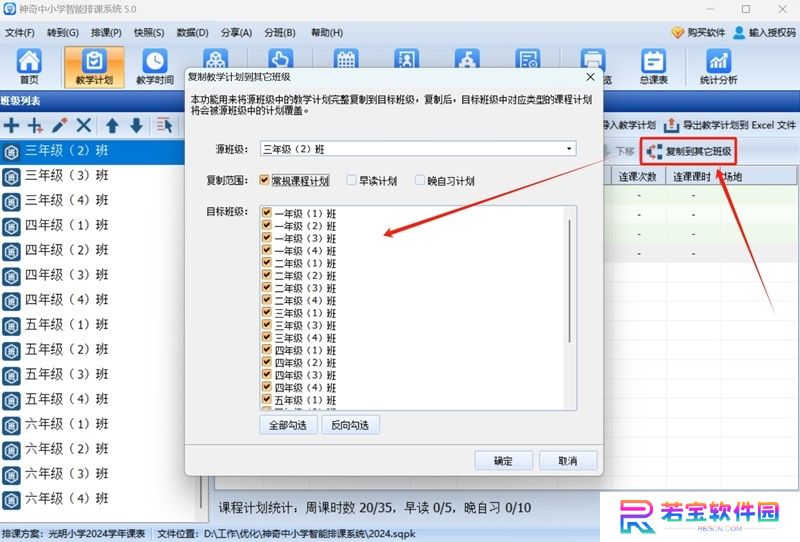Open the 教学时间 clock toolbar icon
This screenshot has height=542, width=800.
pos(155,66)
